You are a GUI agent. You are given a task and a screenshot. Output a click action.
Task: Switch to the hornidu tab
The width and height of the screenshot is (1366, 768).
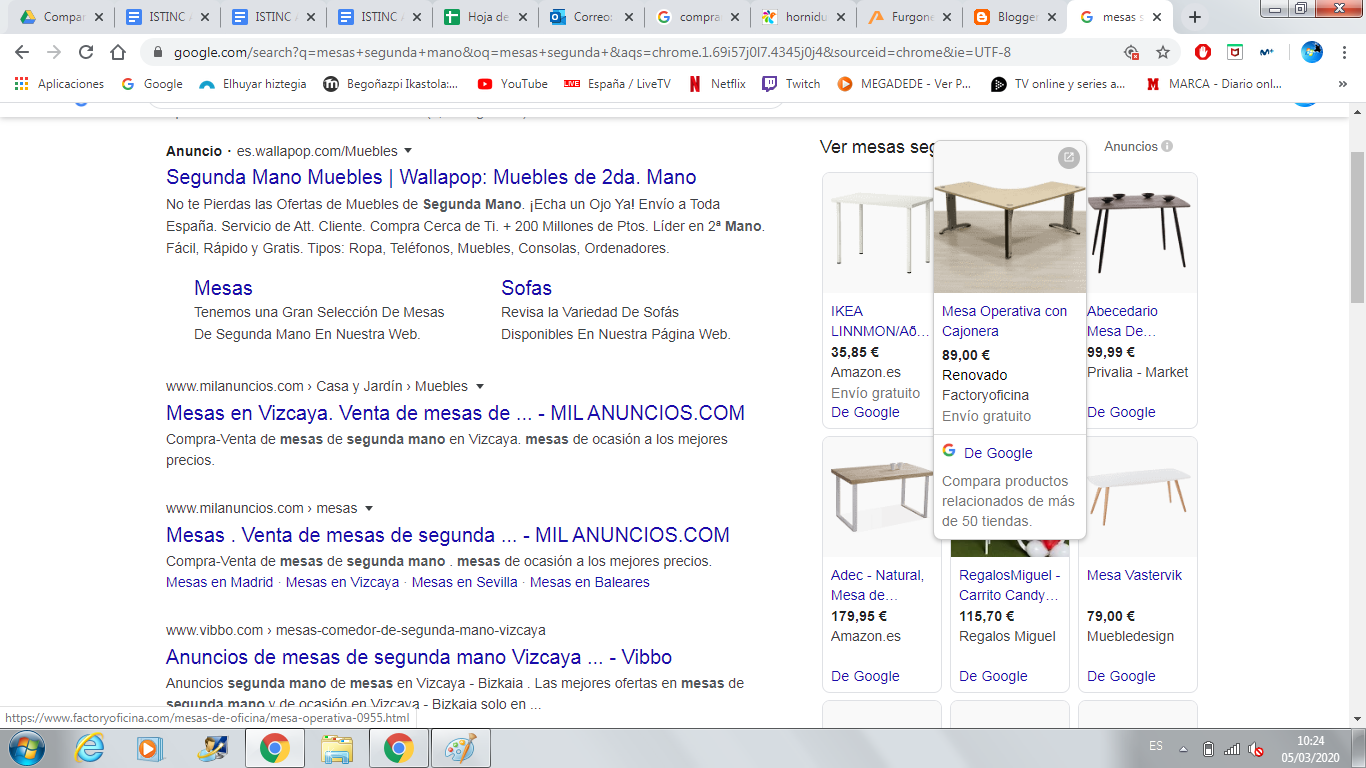click(803, 17)
